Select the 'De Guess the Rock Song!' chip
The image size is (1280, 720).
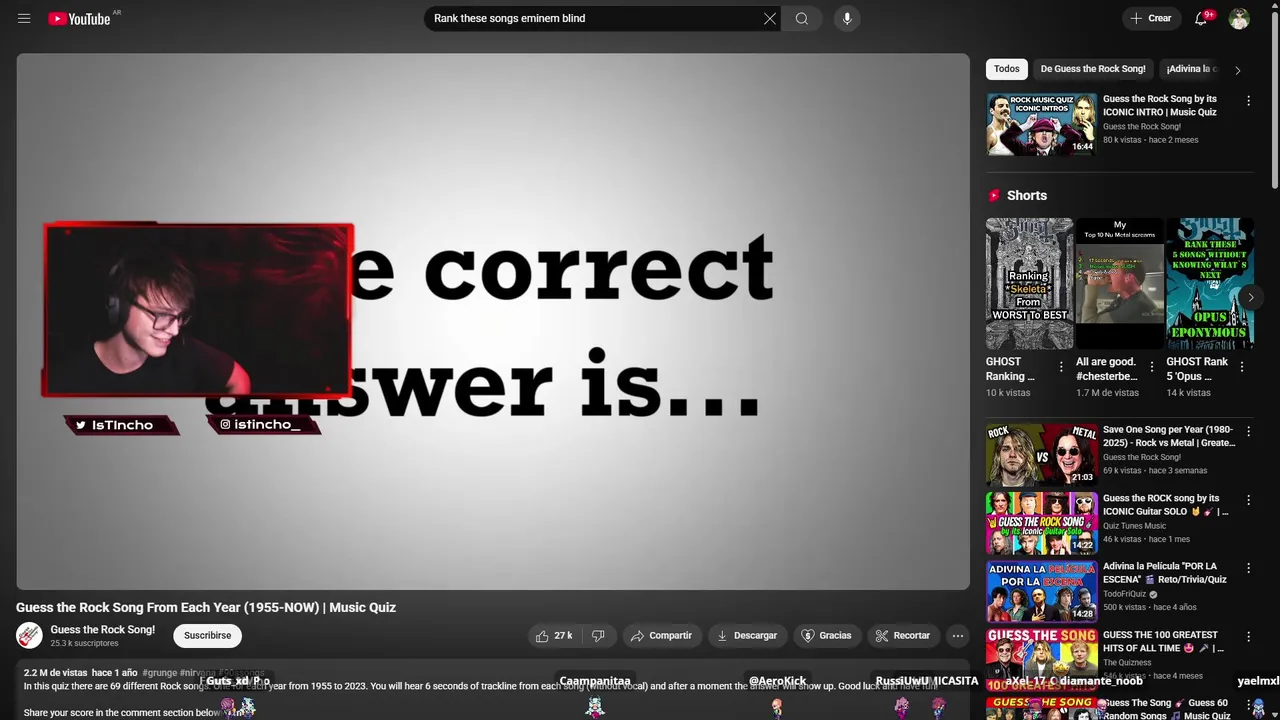coord(1093,69)
